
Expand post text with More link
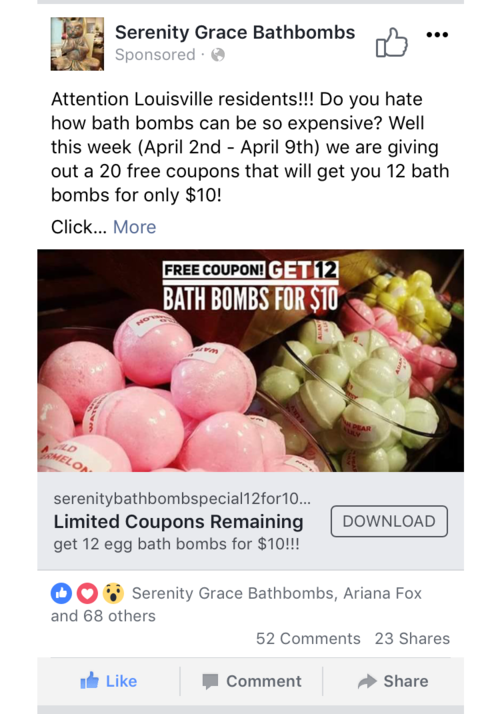click(134, 227)
